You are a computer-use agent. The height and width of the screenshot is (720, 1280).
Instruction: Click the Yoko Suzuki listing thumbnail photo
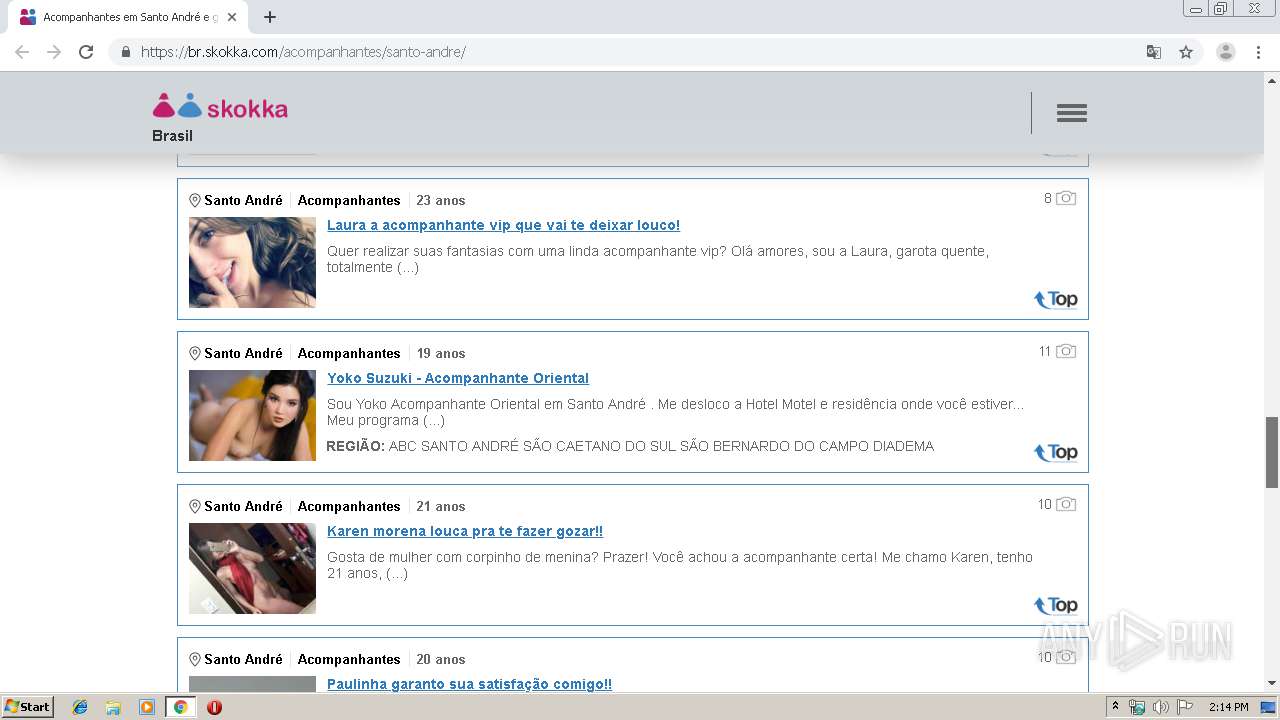[x=252, y=415]
